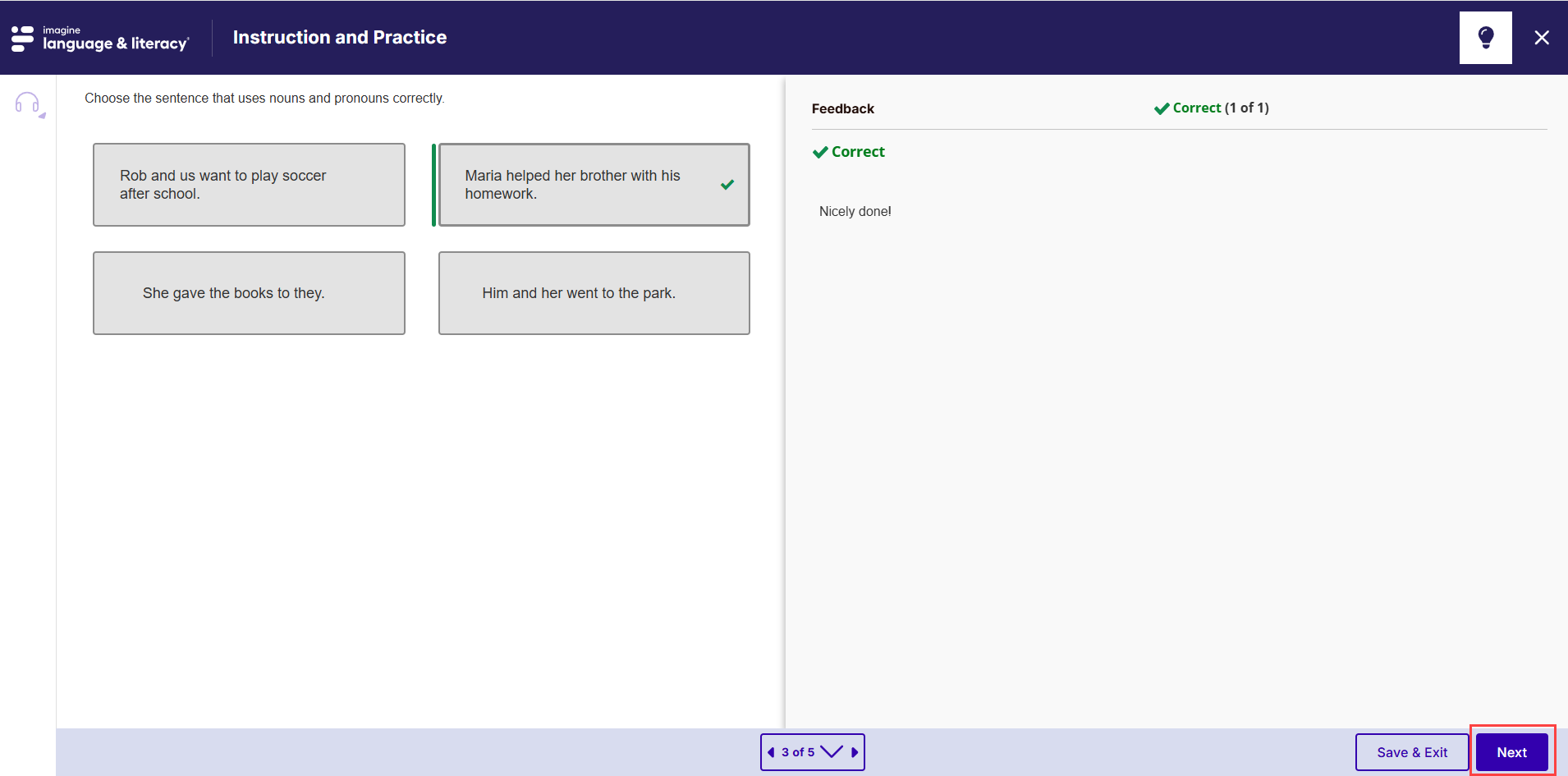Open hints using the lightbulb icon
1568x776 pixels.
click(1485, 37)
